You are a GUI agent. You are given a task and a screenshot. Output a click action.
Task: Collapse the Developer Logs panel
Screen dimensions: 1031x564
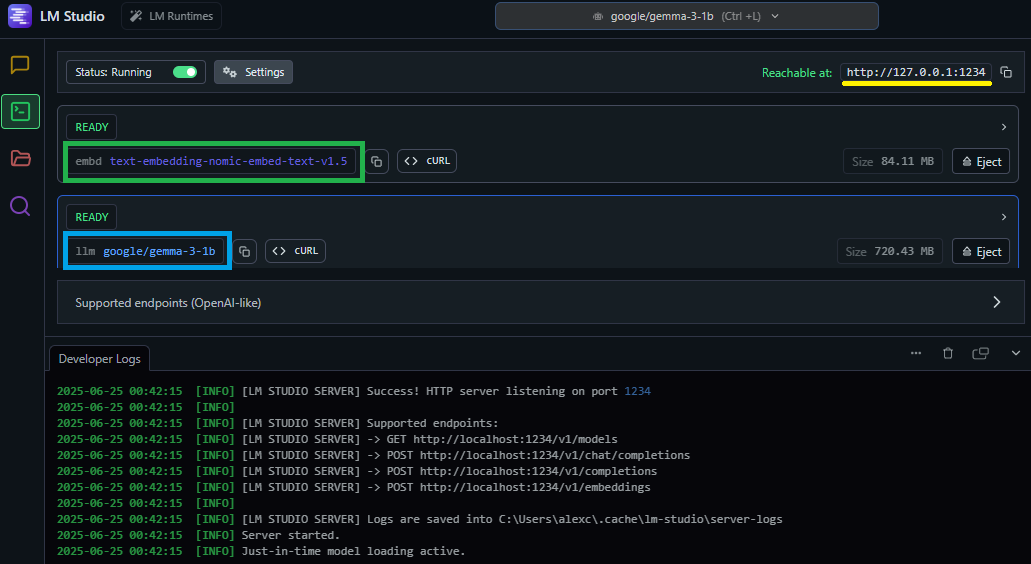click(1015, 353)
